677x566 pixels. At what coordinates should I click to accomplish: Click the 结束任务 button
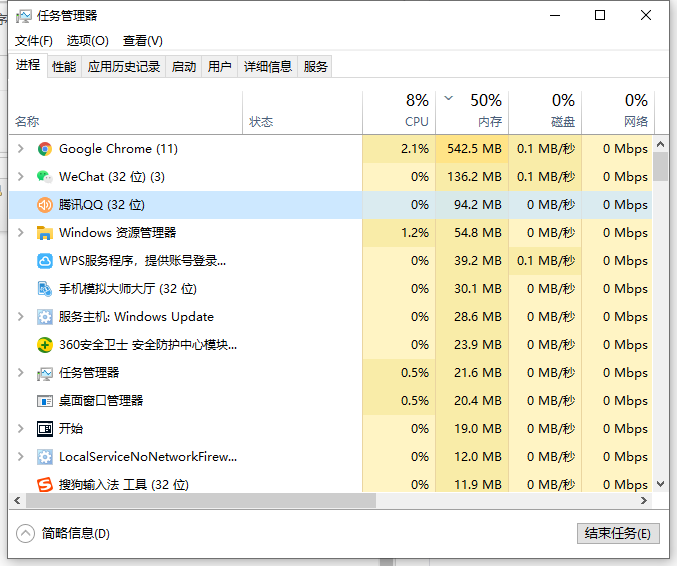tap(618, 533)
